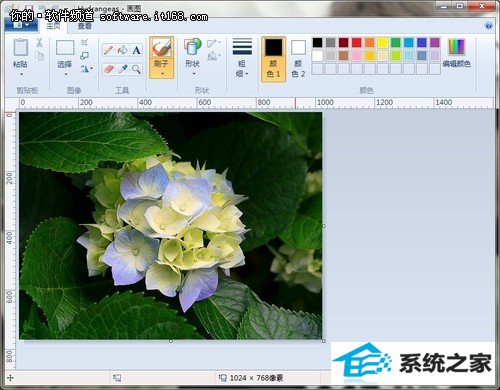Click the cursor position crosshair icon in status bar
Viewport: 500px width, 390px height.
[10, 378]
